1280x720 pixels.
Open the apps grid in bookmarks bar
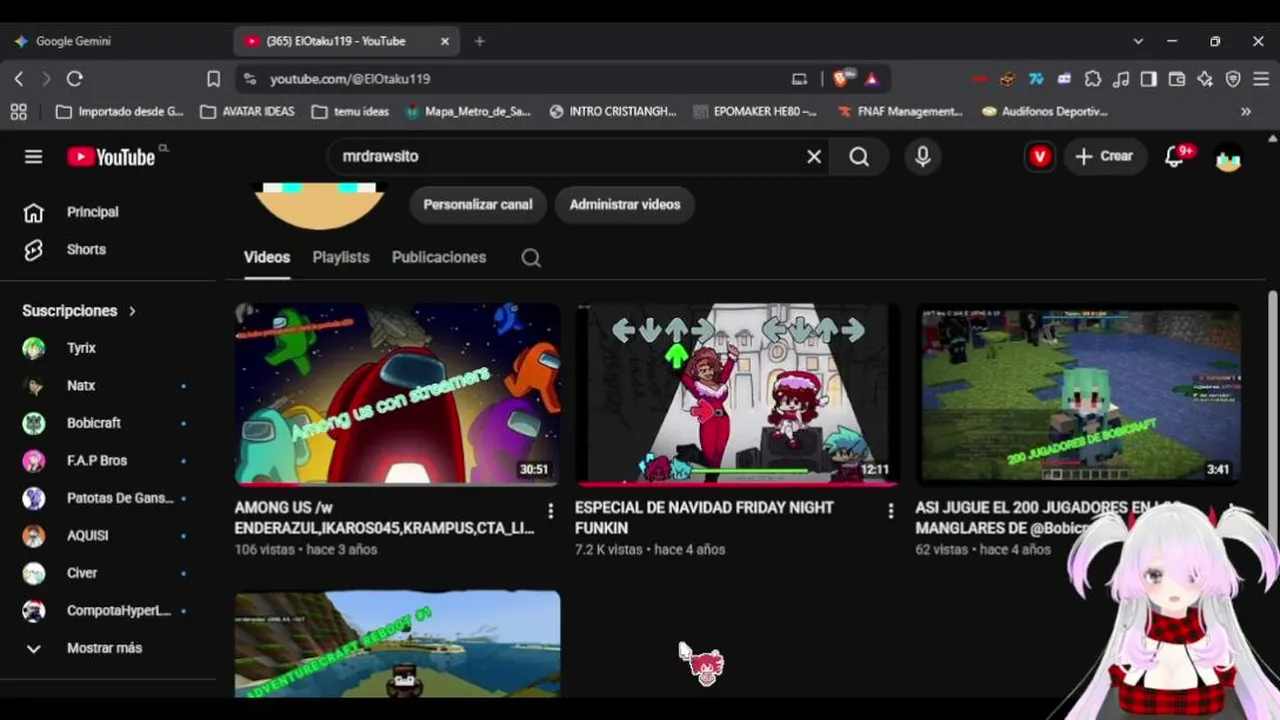point(18,112)
